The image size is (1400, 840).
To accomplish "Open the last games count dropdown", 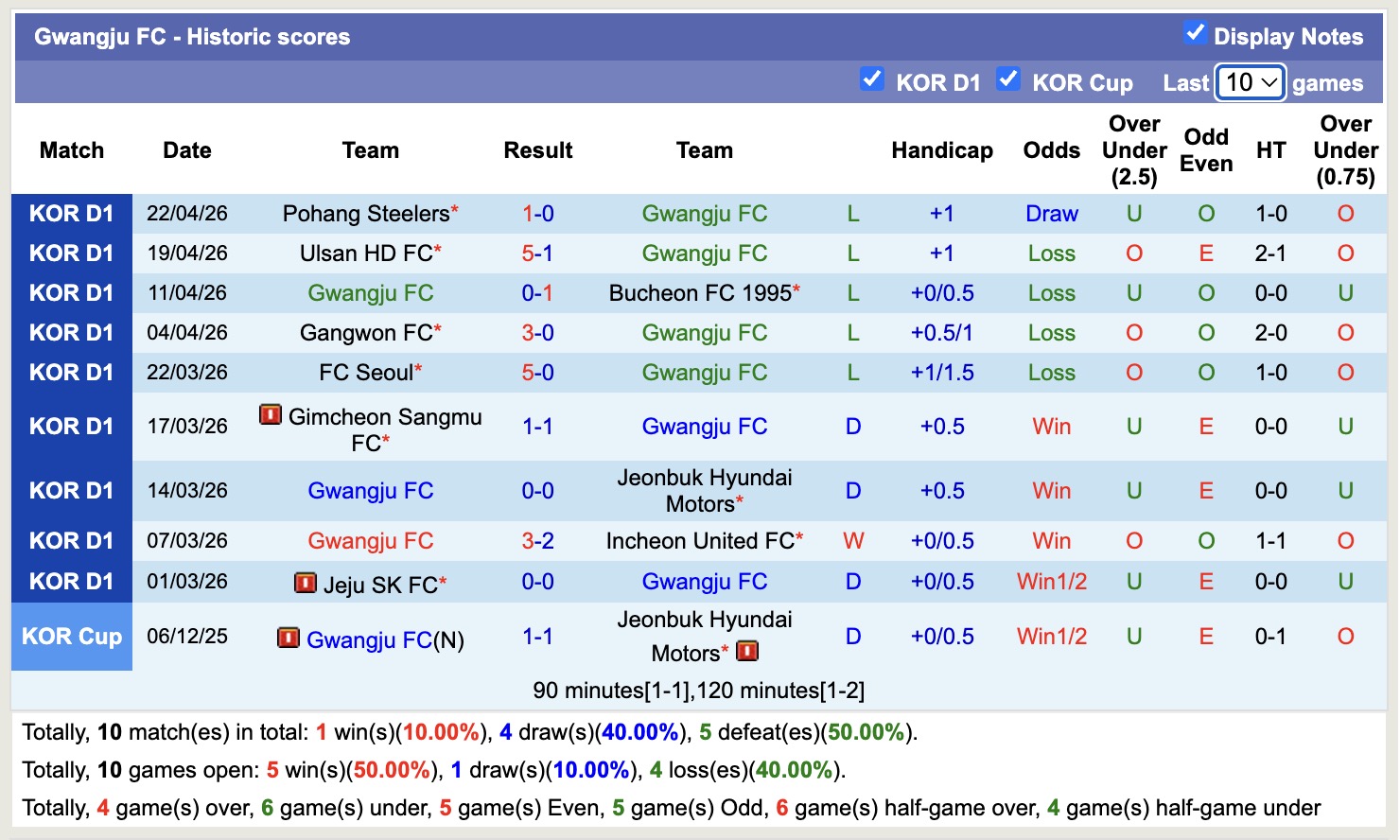I will click(1250, 82).
